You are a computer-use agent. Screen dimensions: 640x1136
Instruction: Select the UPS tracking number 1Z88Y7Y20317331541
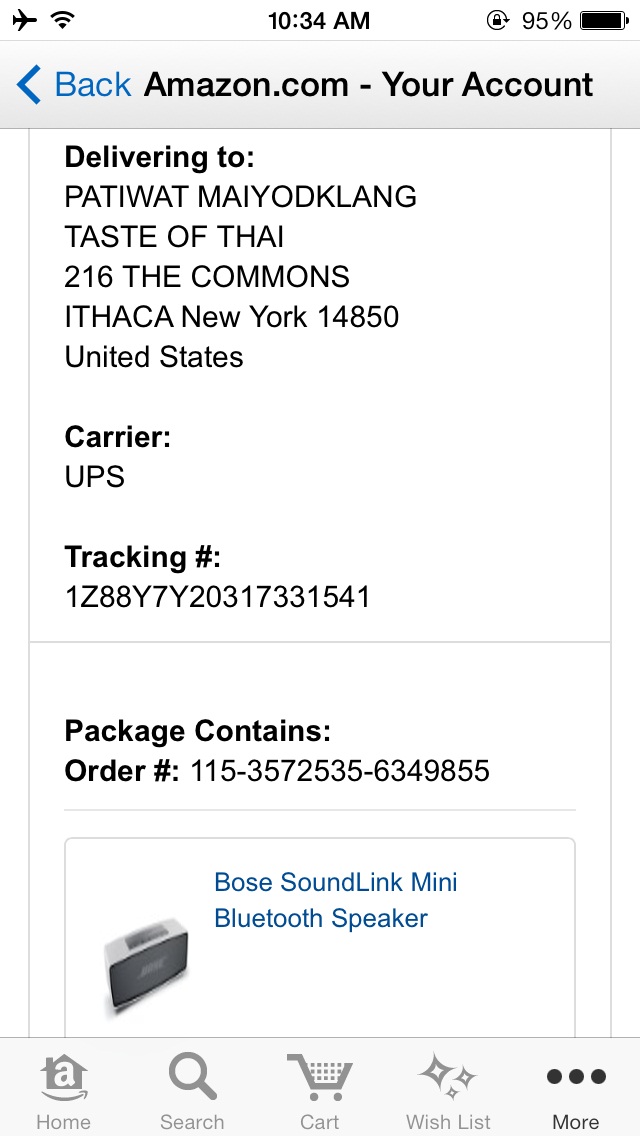[217, 597]
